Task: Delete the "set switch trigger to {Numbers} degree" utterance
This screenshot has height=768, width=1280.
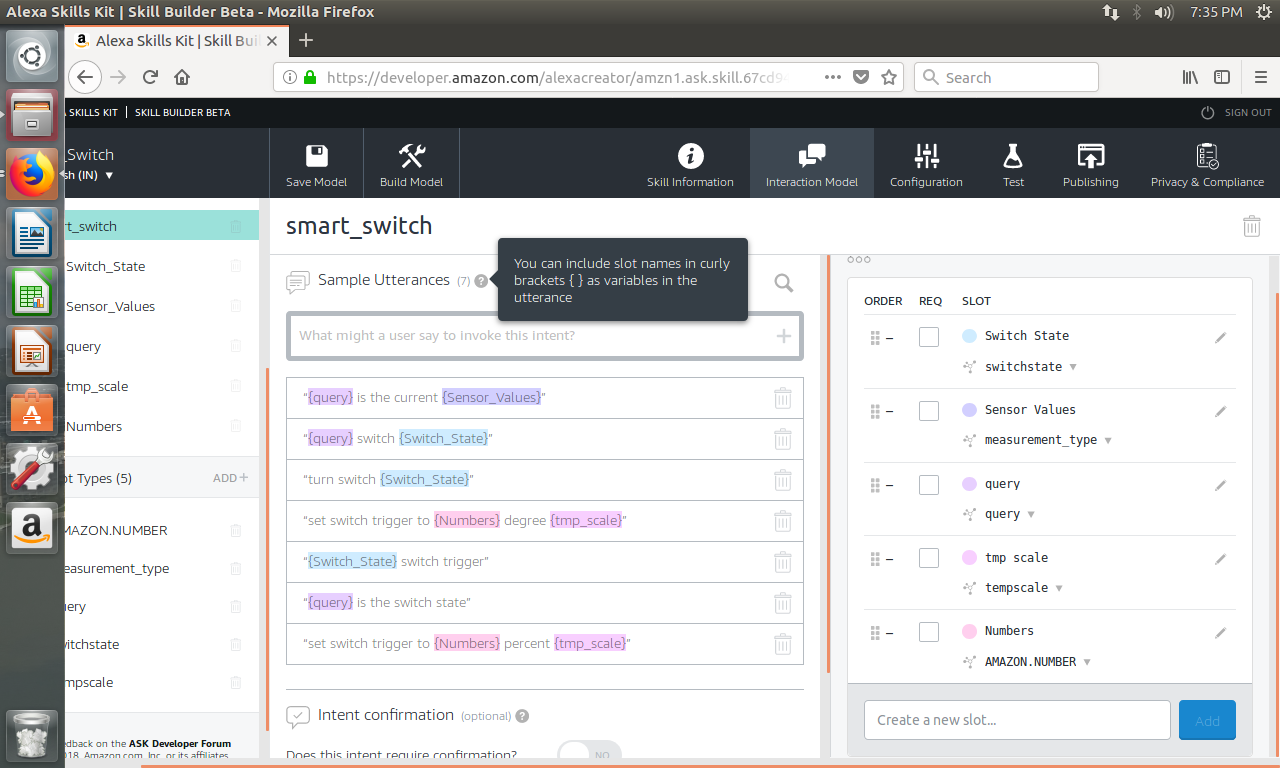Action: 783,521
